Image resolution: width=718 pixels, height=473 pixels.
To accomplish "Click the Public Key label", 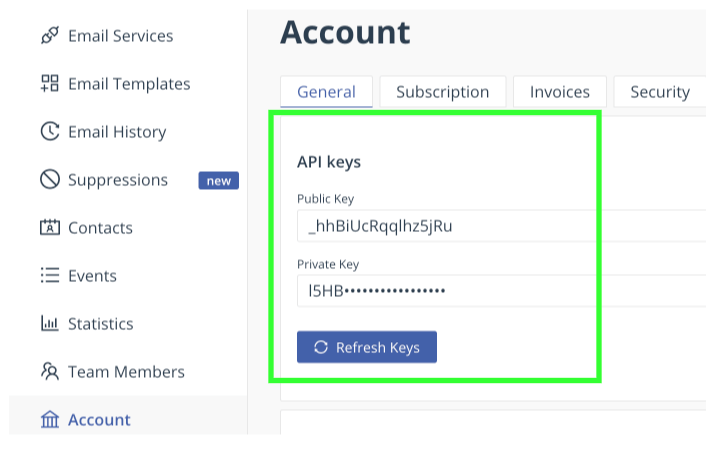I will coord(326,199).
